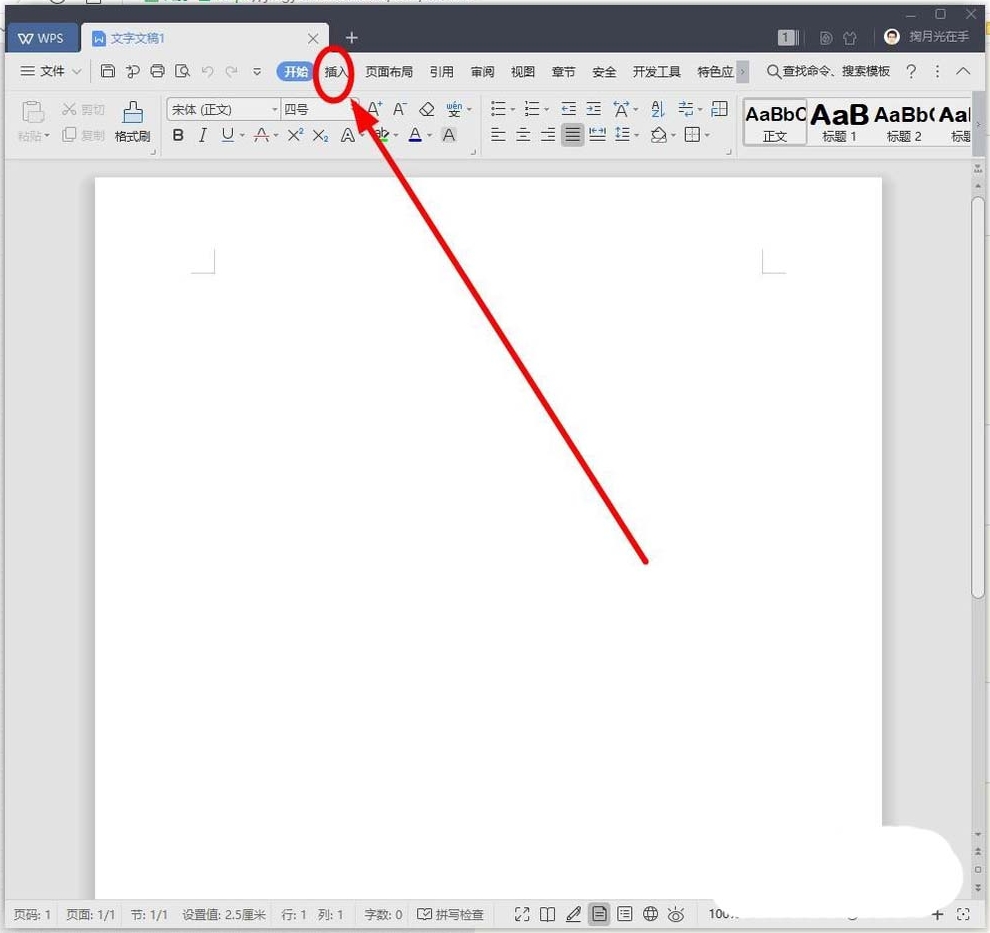Open the font name dropdown 宋体 (正文)
This screenshot has width=990, height=933.
(x=224, y=109)
